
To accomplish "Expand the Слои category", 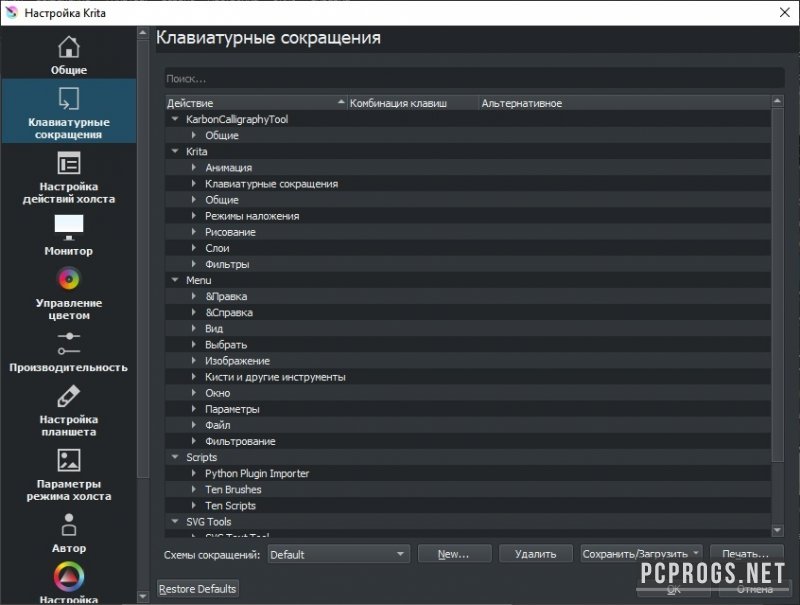I will coord(193,248).
